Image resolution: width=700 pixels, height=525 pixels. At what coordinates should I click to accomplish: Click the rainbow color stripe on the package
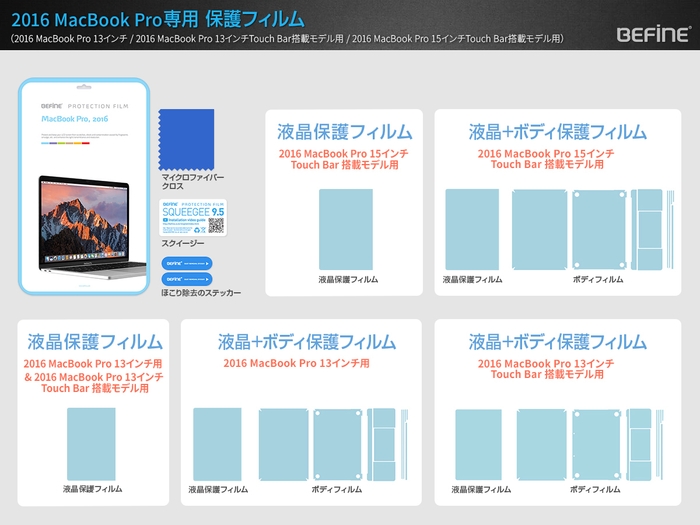click(65, 143)
